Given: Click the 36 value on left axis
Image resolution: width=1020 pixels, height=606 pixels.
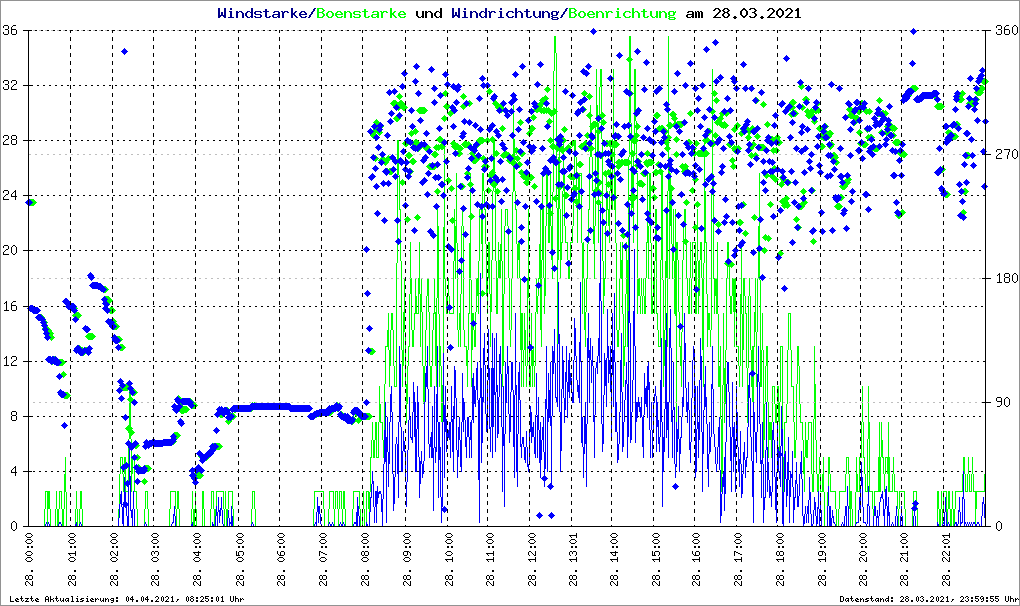Looking at the screenshot, I should tap(15, 31).
